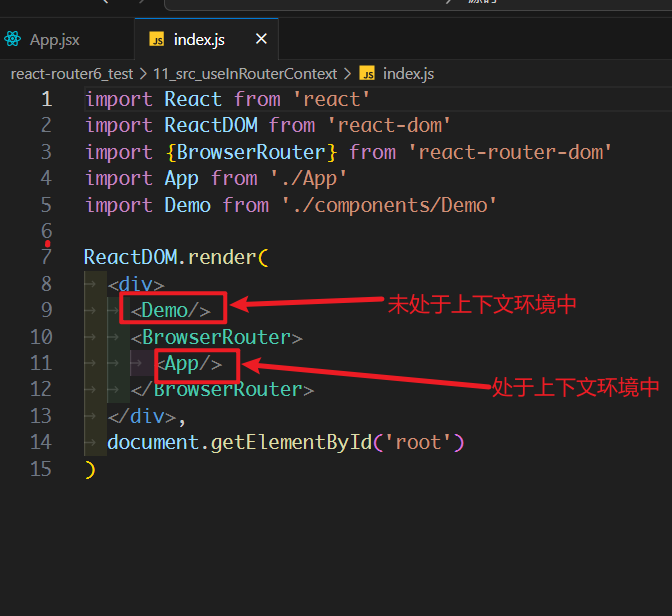The width and height of the screenshot is (672, 616).
Task: Click the './components/Demo' import path
Action: [389, 205]
